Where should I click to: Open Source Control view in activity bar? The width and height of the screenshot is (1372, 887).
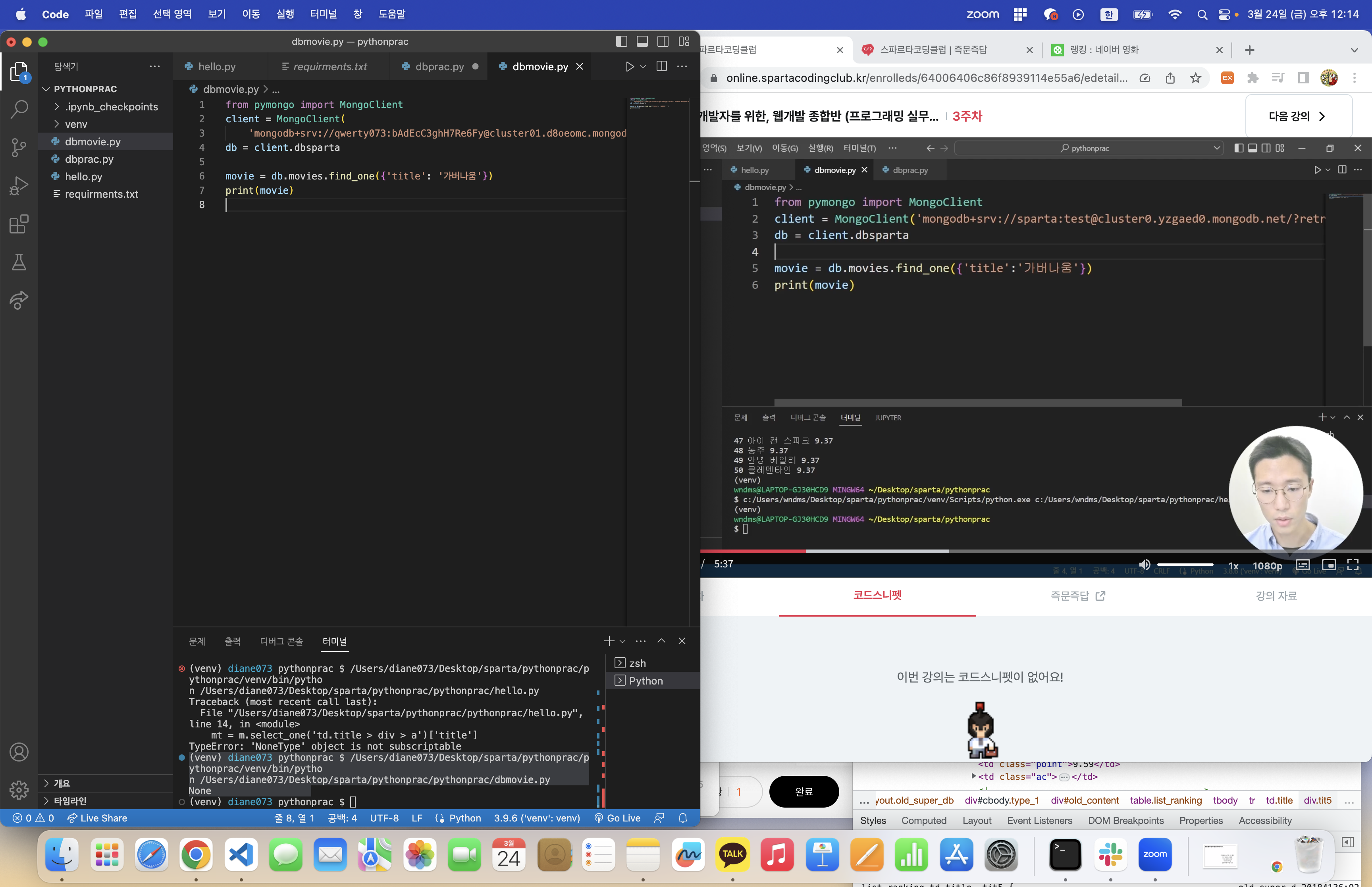[x=19, y=147]
